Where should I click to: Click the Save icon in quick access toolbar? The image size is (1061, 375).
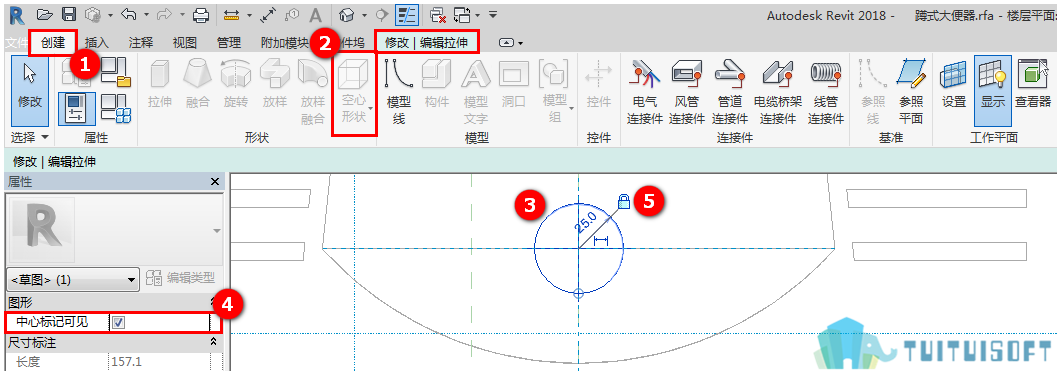[x=69, y=14]
